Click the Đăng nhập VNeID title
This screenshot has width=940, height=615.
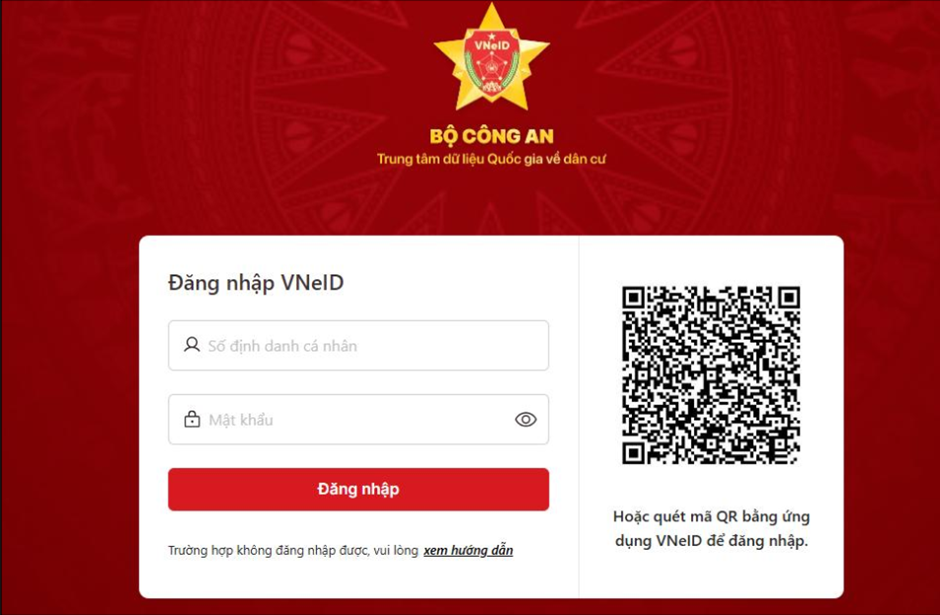point(256,282)
